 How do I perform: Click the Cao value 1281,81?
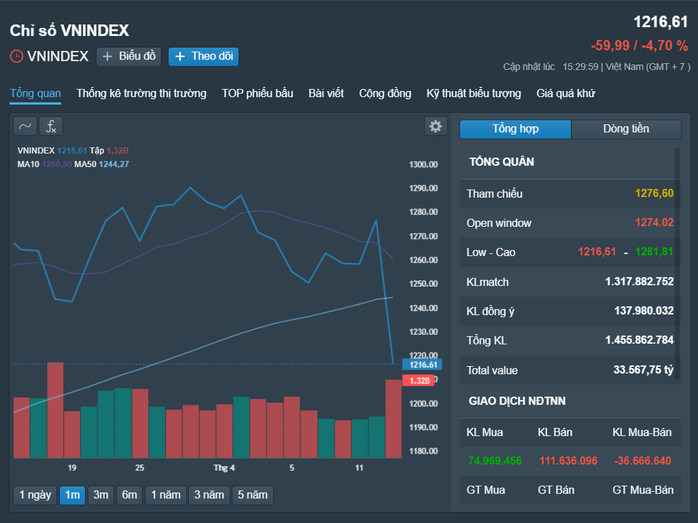(x=654, y=252)
